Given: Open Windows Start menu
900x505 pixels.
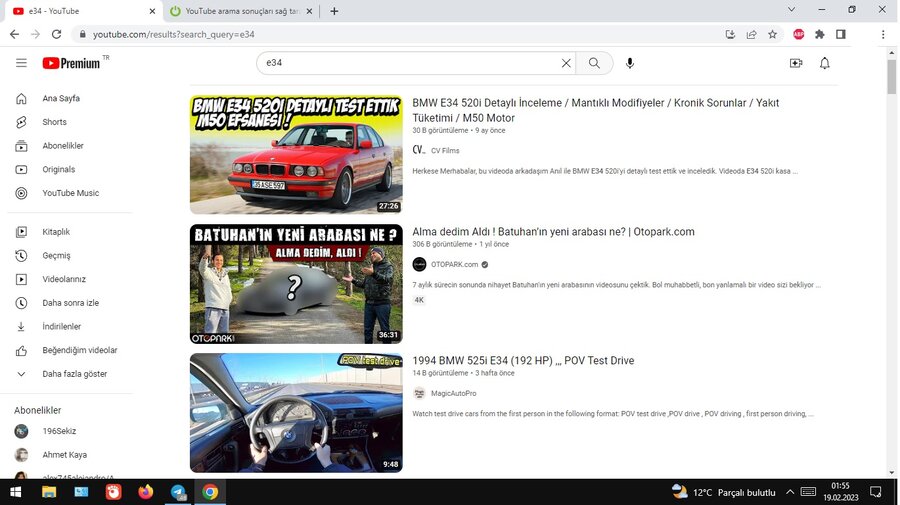Looking at the screenshot, I should [x=16, y=492].
